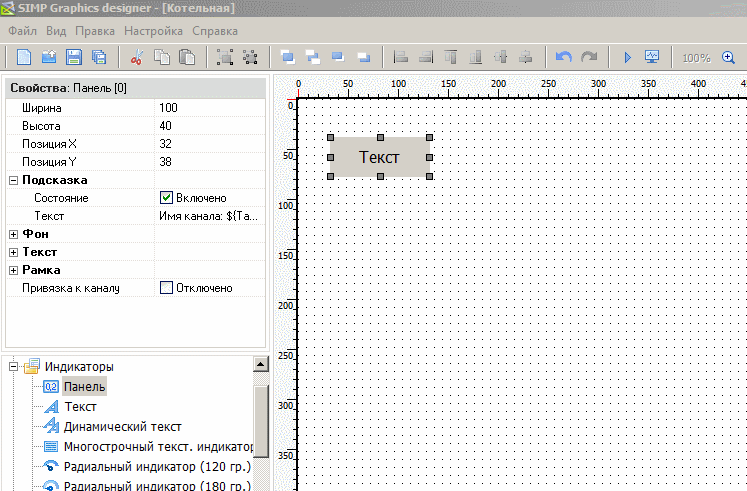Click the element tree scrollbar thumb
Viewport: 747px width, 491px height.
tap(261, 421)
